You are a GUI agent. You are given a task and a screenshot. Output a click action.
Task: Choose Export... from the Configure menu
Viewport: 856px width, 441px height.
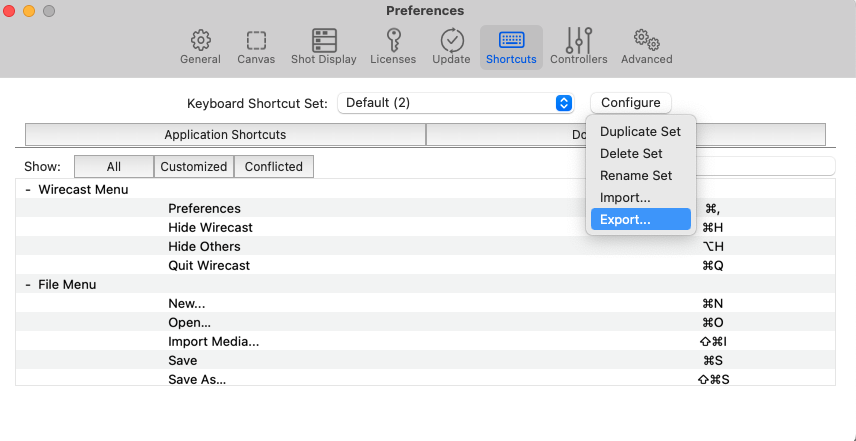point(640,219)
